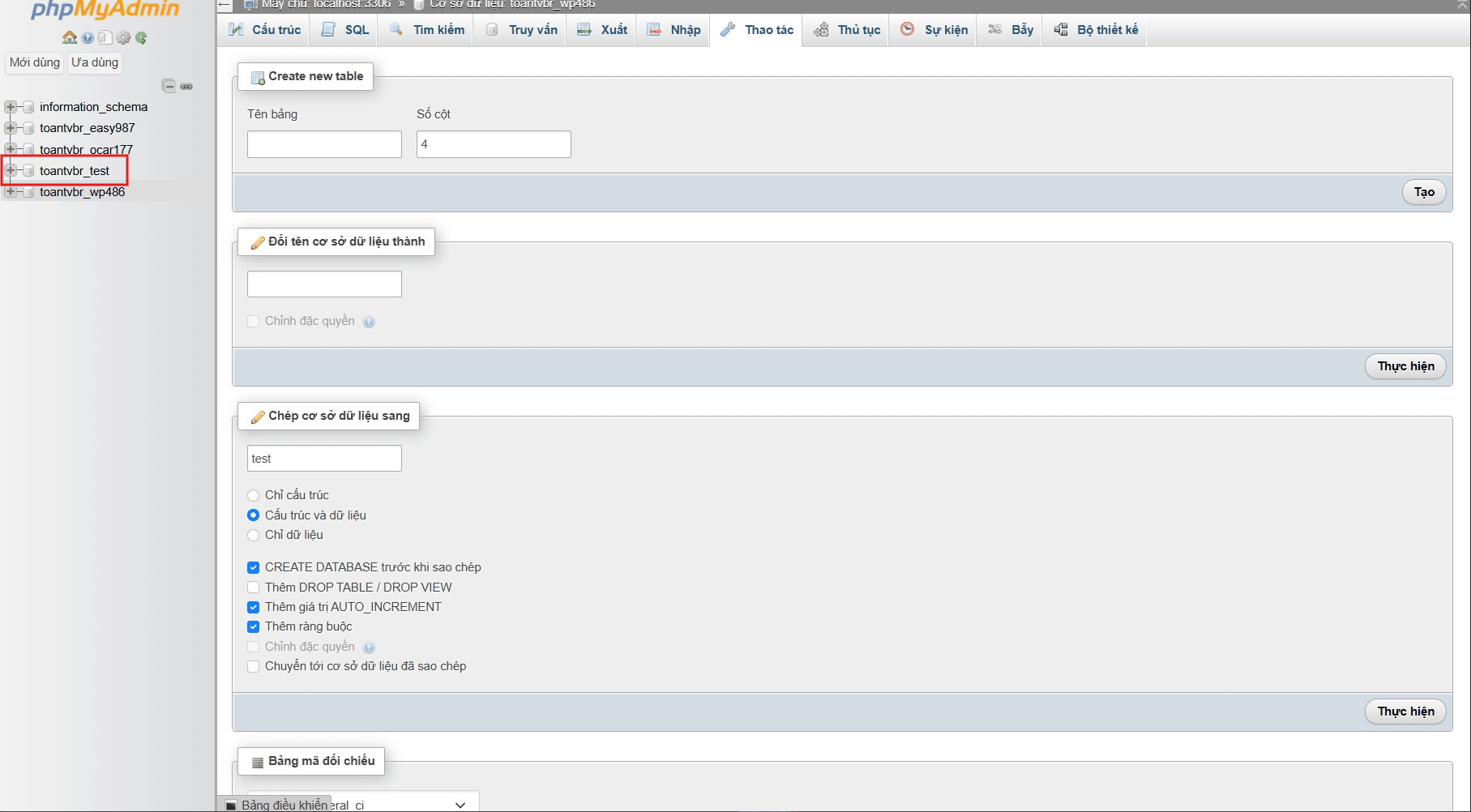Screen dimensions: 1471x812
Task: Switch to the SQL tab
Action: 344,29
